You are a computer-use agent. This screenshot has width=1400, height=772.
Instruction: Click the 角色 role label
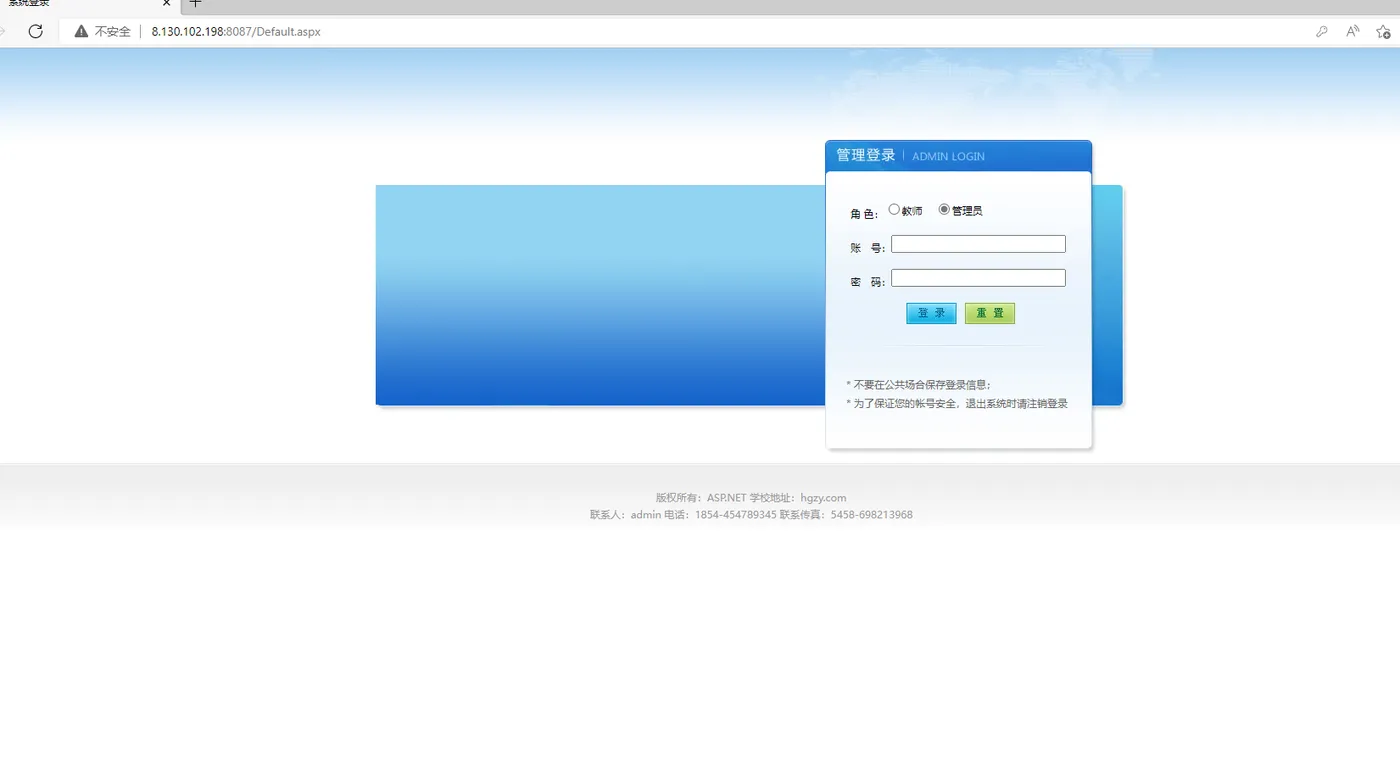[864, 214]
